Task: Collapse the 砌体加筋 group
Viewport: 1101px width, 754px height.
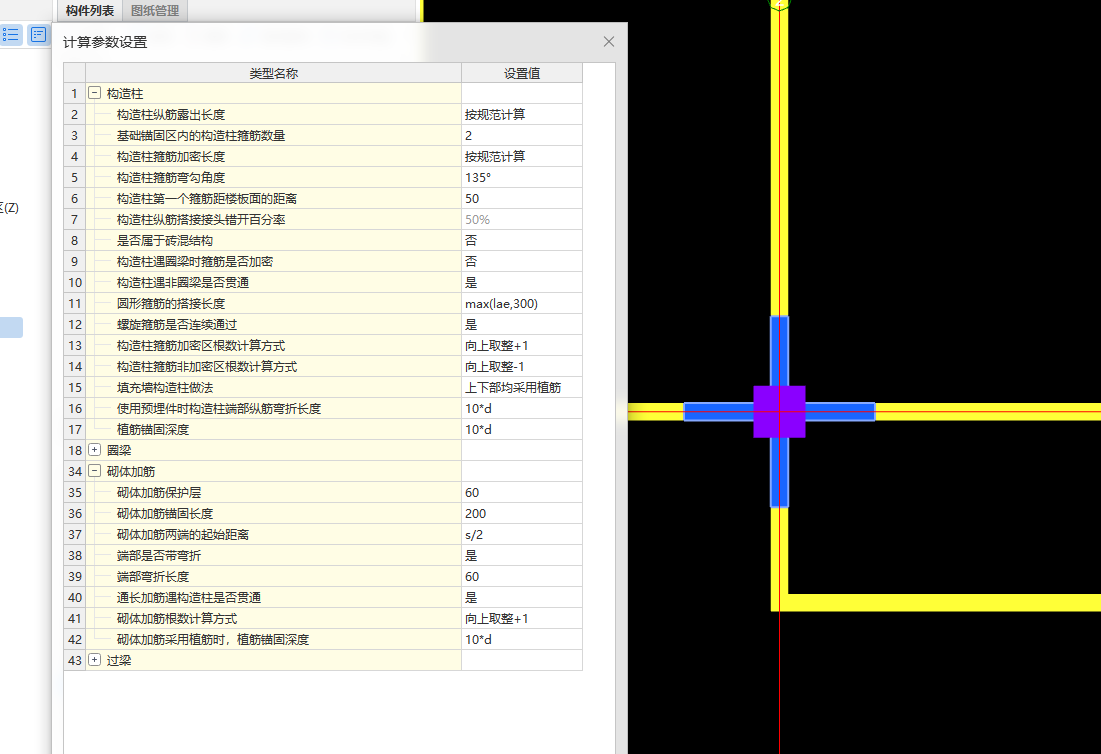Action: click(95, 470)
